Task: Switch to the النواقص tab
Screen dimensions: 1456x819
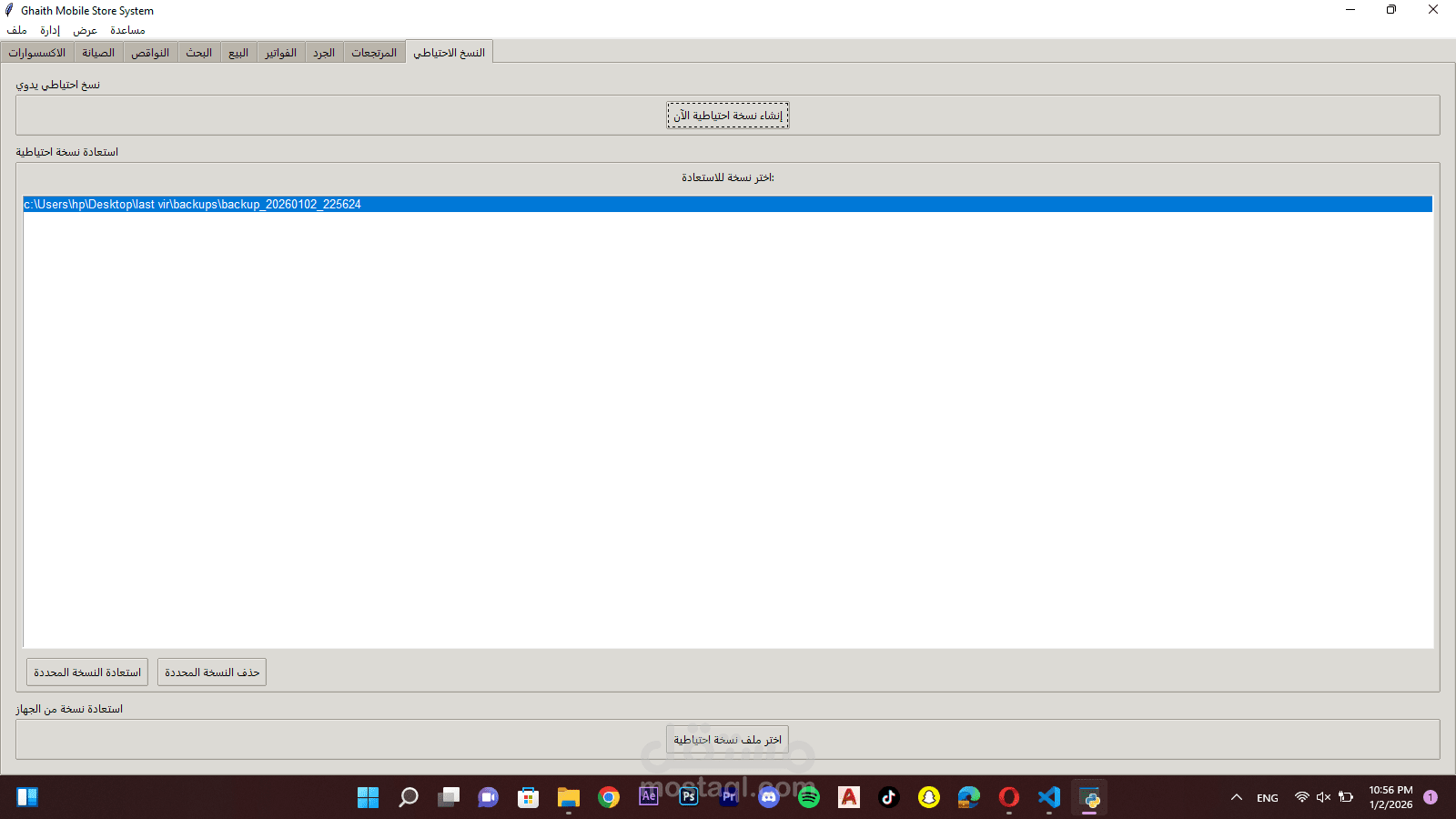Action: coord(150,53)
